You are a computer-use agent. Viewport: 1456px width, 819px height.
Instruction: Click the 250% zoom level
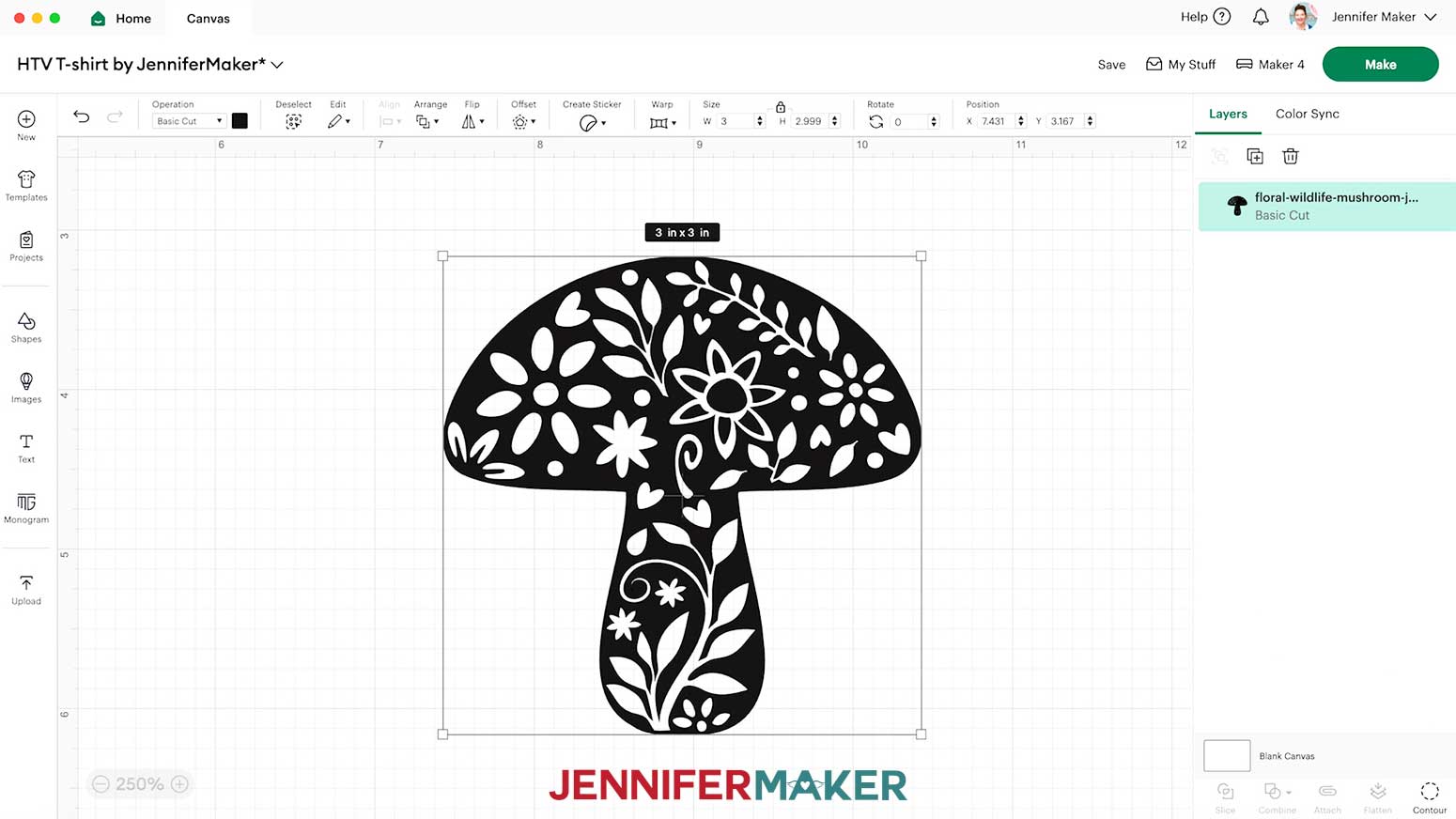click(140, 784)
